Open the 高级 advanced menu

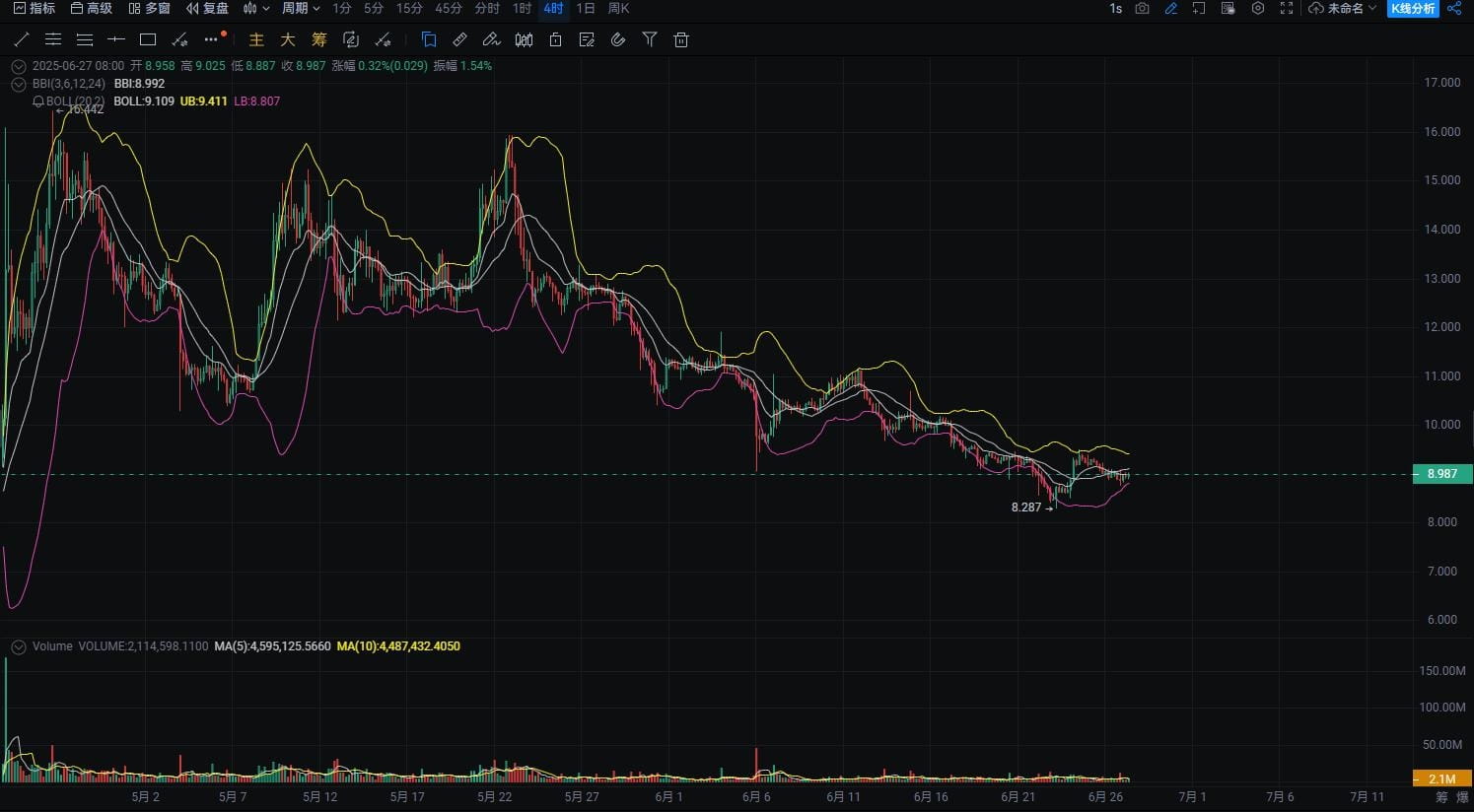tap(92, 8)
